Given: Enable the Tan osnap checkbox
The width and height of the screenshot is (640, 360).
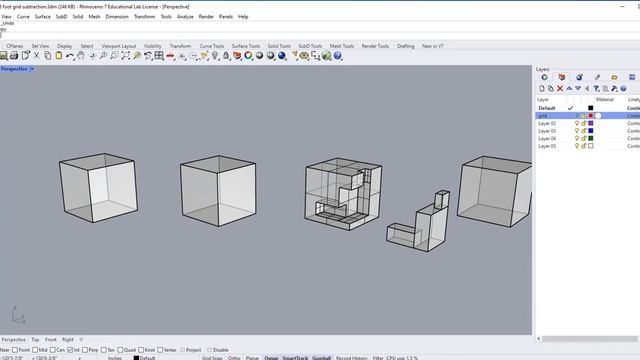Looking at the screenshot, I should tap(103, 350).
